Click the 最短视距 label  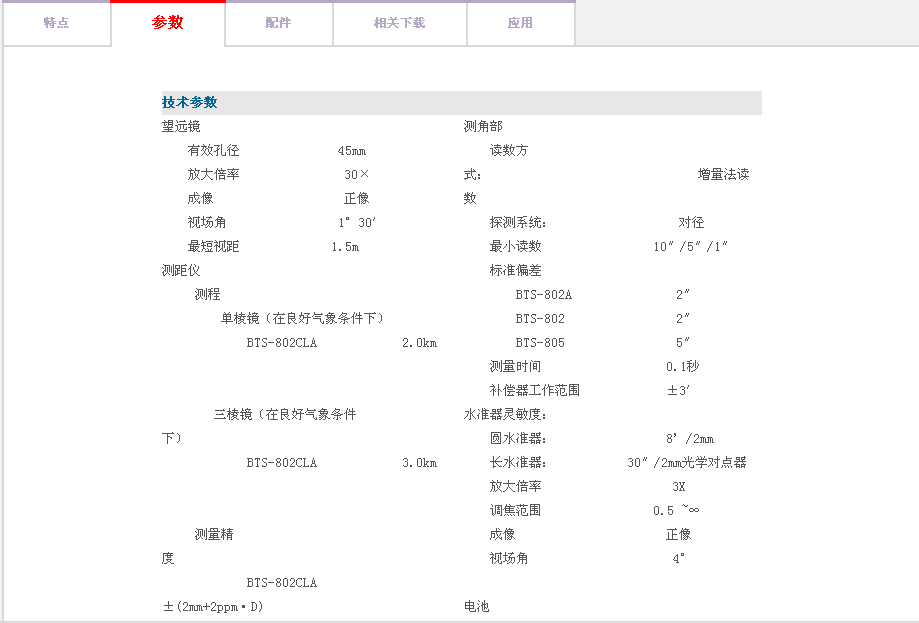[213, 247]
